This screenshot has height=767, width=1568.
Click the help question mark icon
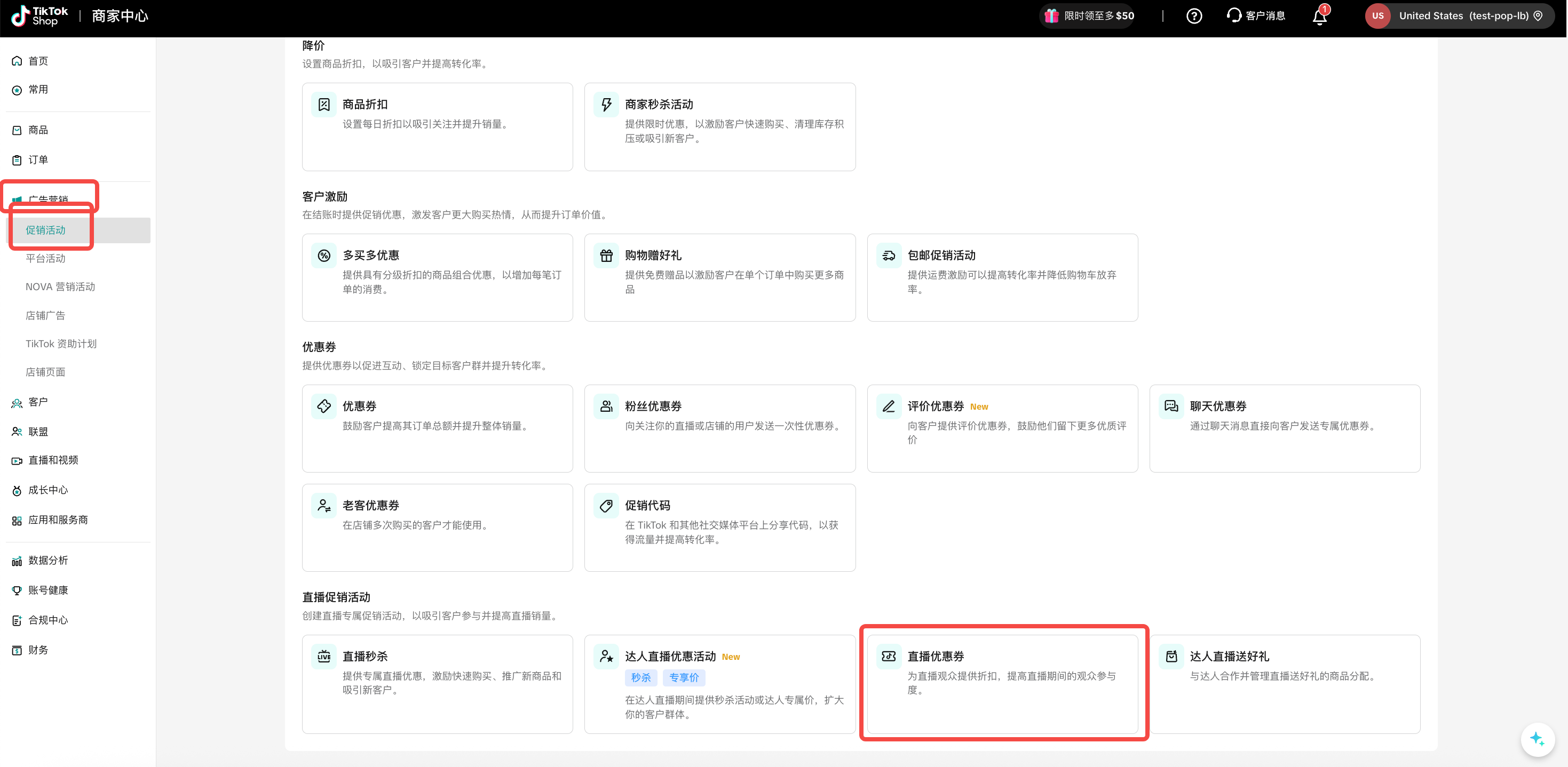pyautogui.click(x=1194, y=16)
